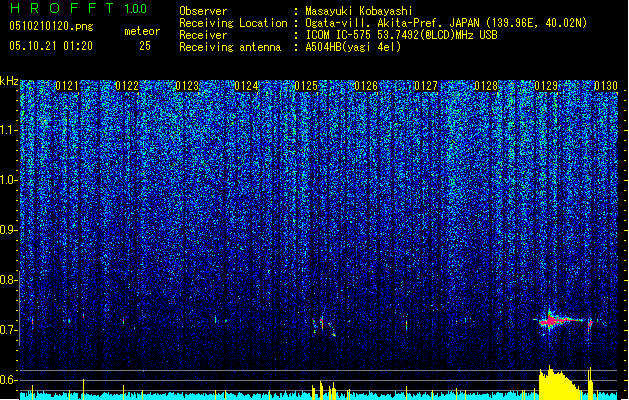
Task: Click the forked meteor echo cluster near 0125
Action: [323, 326]
